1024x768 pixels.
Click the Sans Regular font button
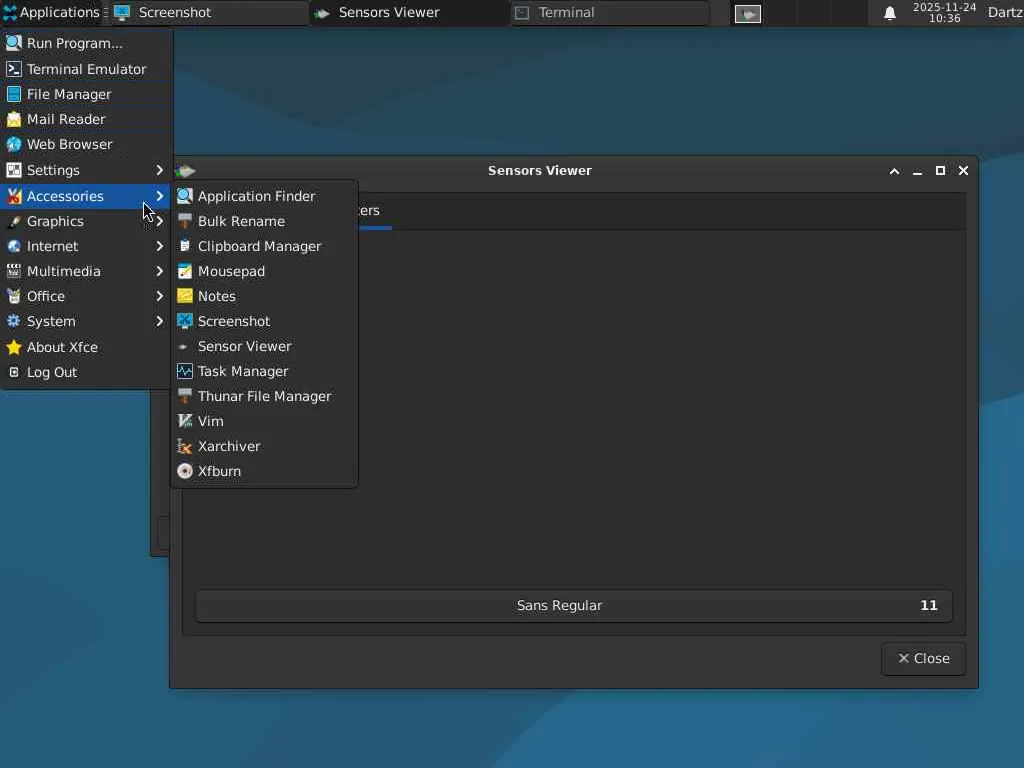click(574, 605)
